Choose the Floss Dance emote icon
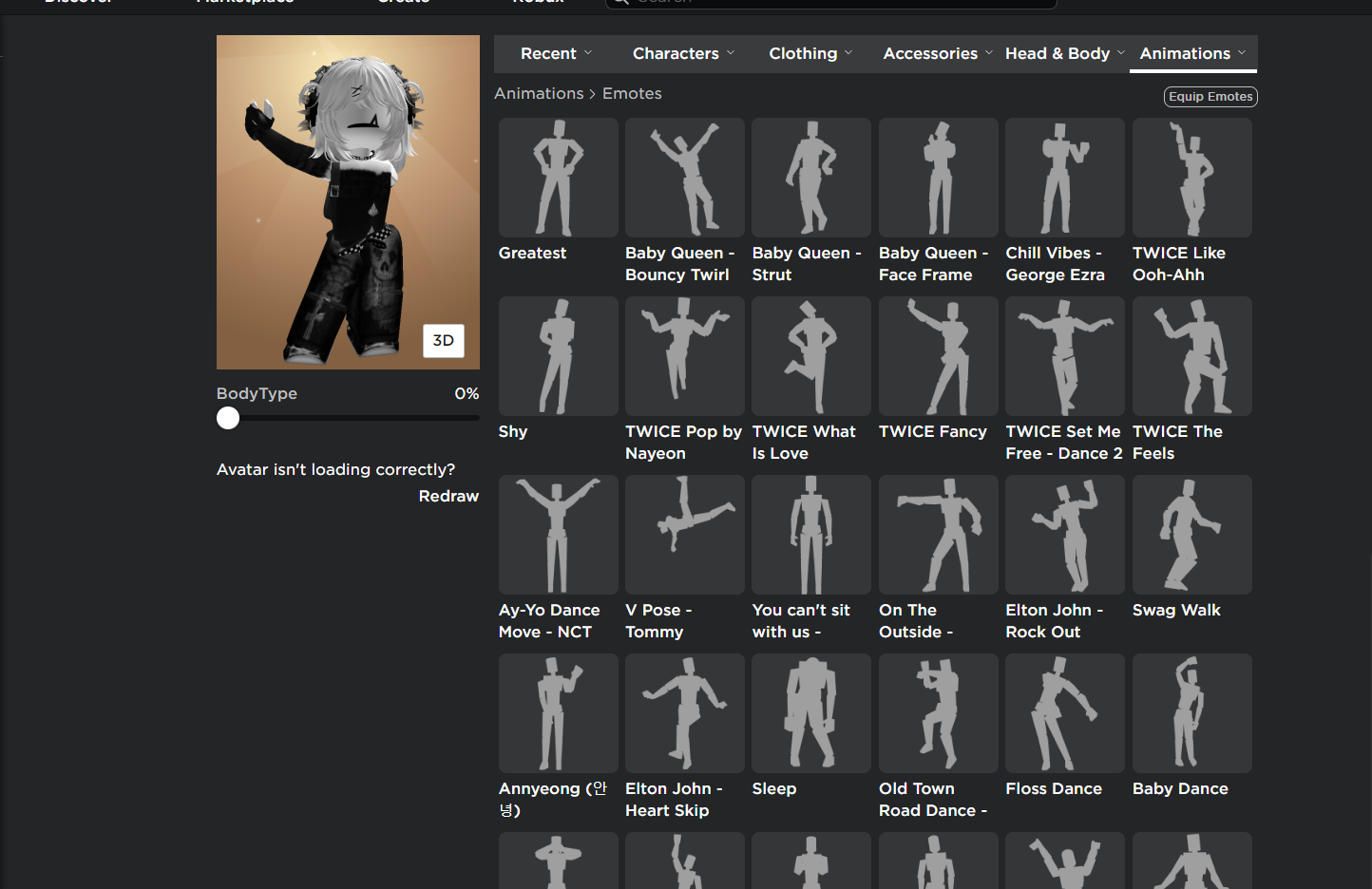The height and width of the screenshot is (889, 1372). (x=1064, y=713)
